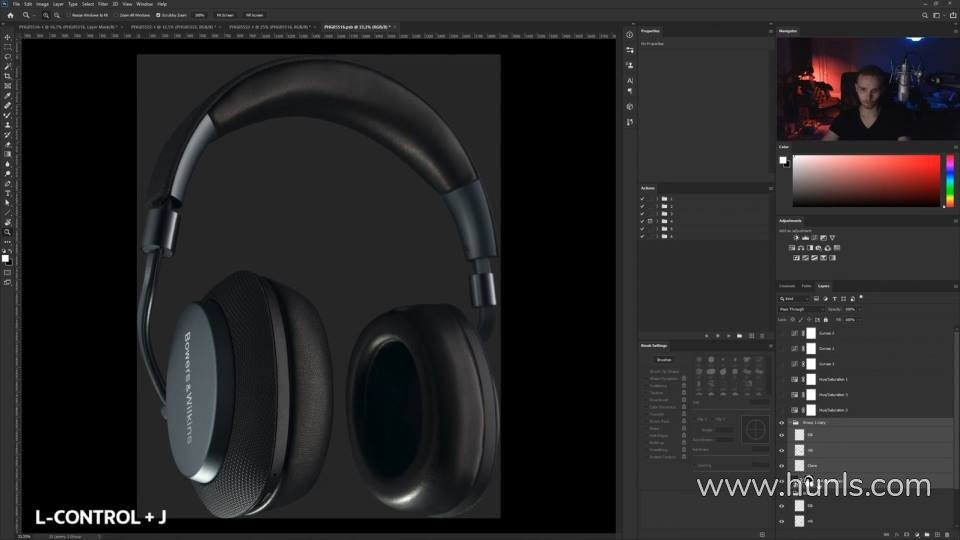Click the Fit Screen button

pos(225,15)
